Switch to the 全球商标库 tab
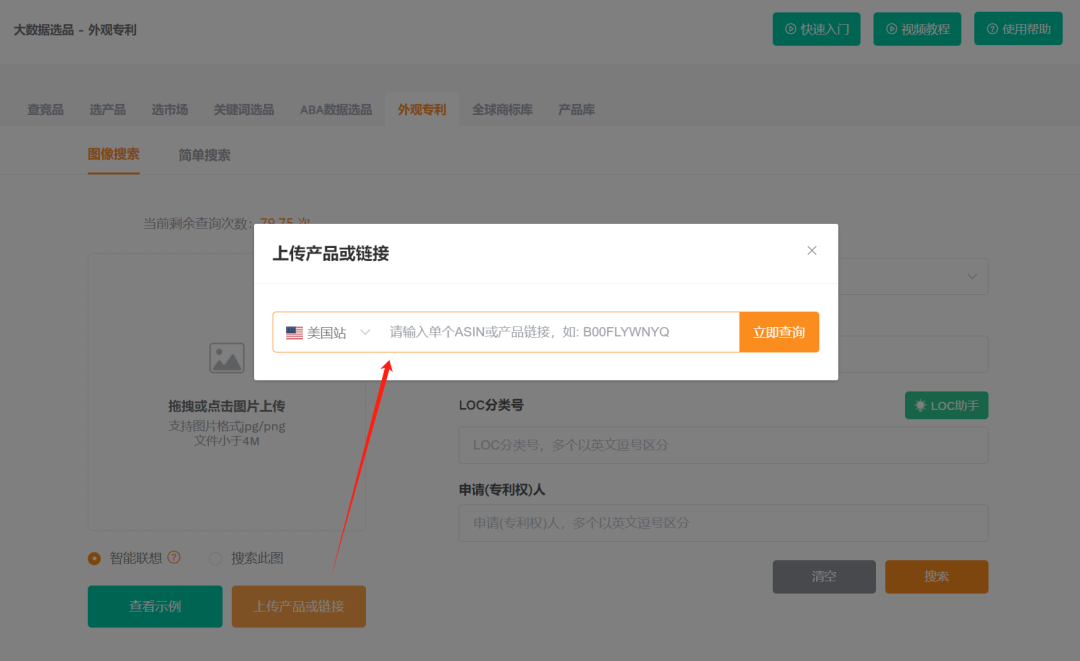Image resolution: width=1080 pixels, height=661 pixels. click(503, 109)
